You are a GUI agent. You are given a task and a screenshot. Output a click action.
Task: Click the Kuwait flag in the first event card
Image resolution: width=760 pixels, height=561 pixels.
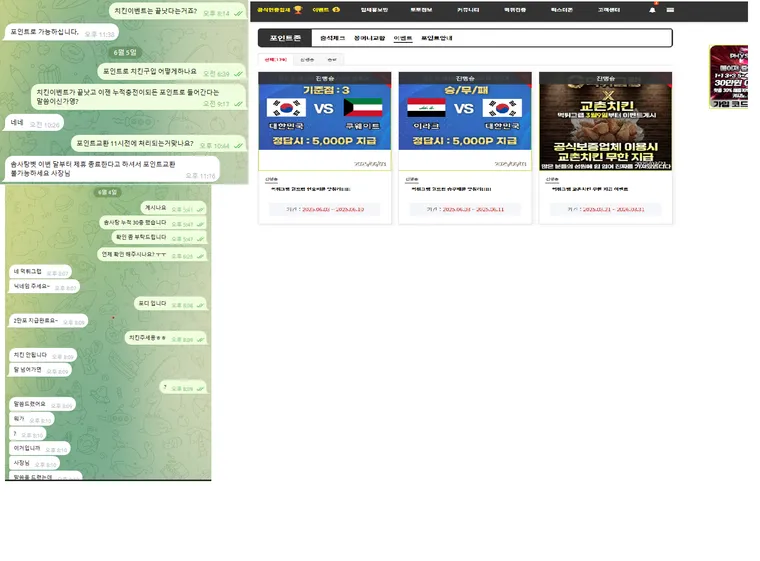click(363, 108)
